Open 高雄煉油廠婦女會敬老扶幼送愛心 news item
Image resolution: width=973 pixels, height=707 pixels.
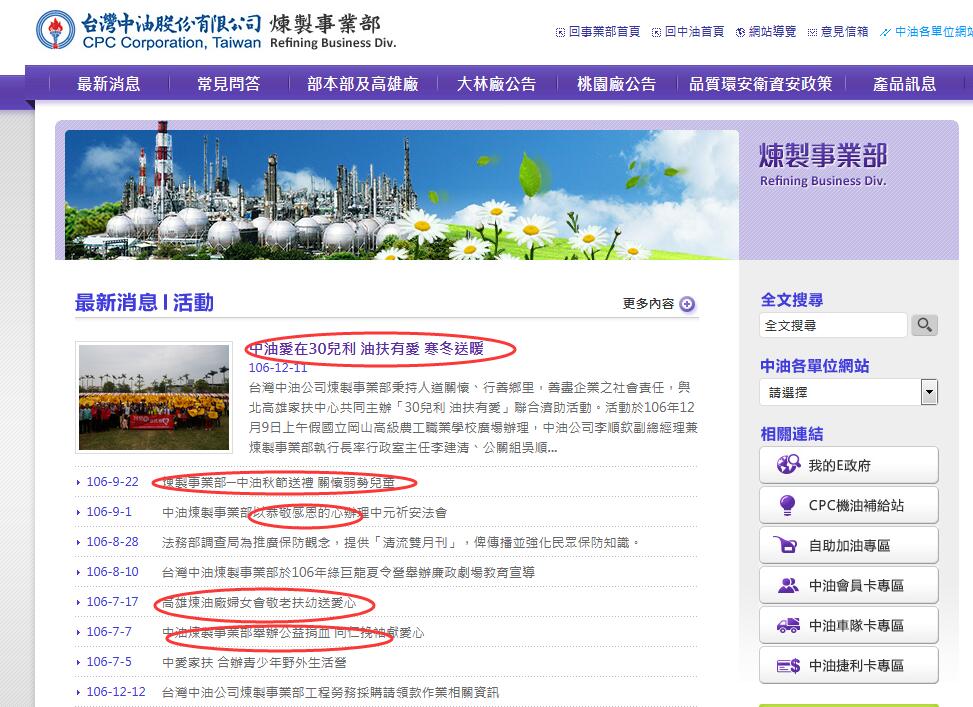[259, 603]
